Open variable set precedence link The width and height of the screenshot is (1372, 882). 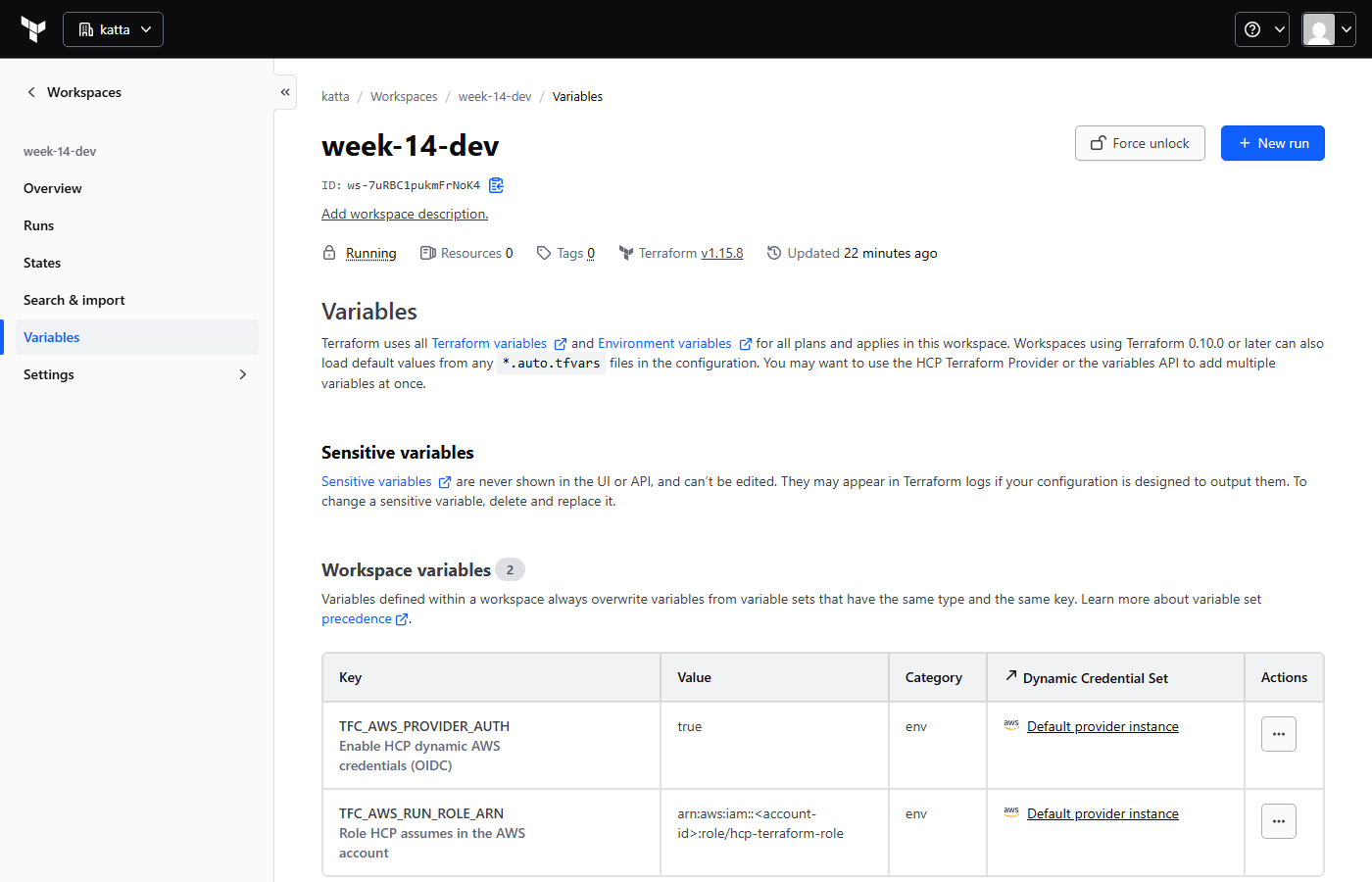click(x=365, y=619)
